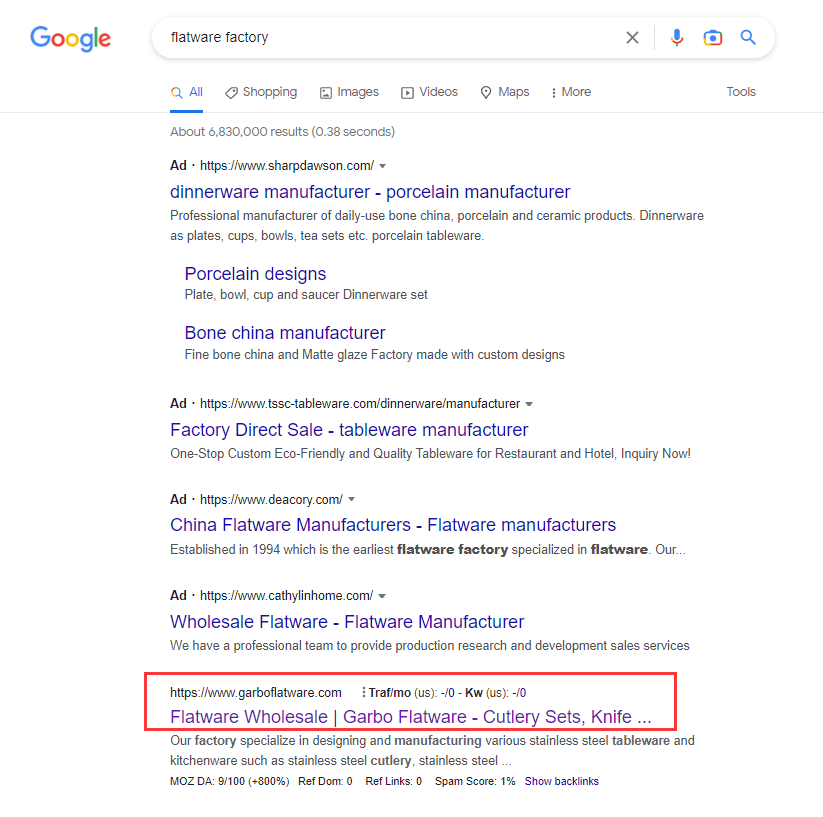This screenshot has width=823, height=817.
Task: Switch to the Images tab
Action: (x=349, y=92)
